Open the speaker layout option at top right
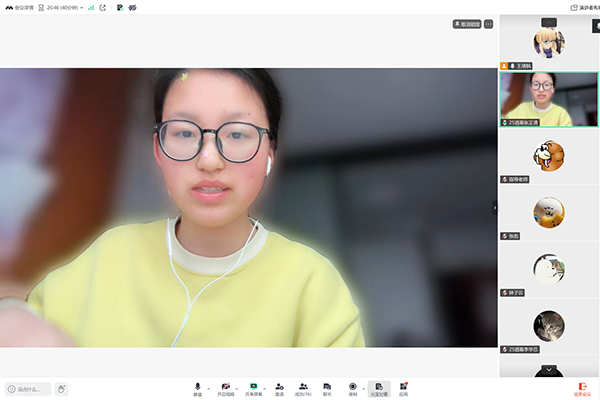Image resolution: width=600 pixels, height=400 pixels. point(585,8)
